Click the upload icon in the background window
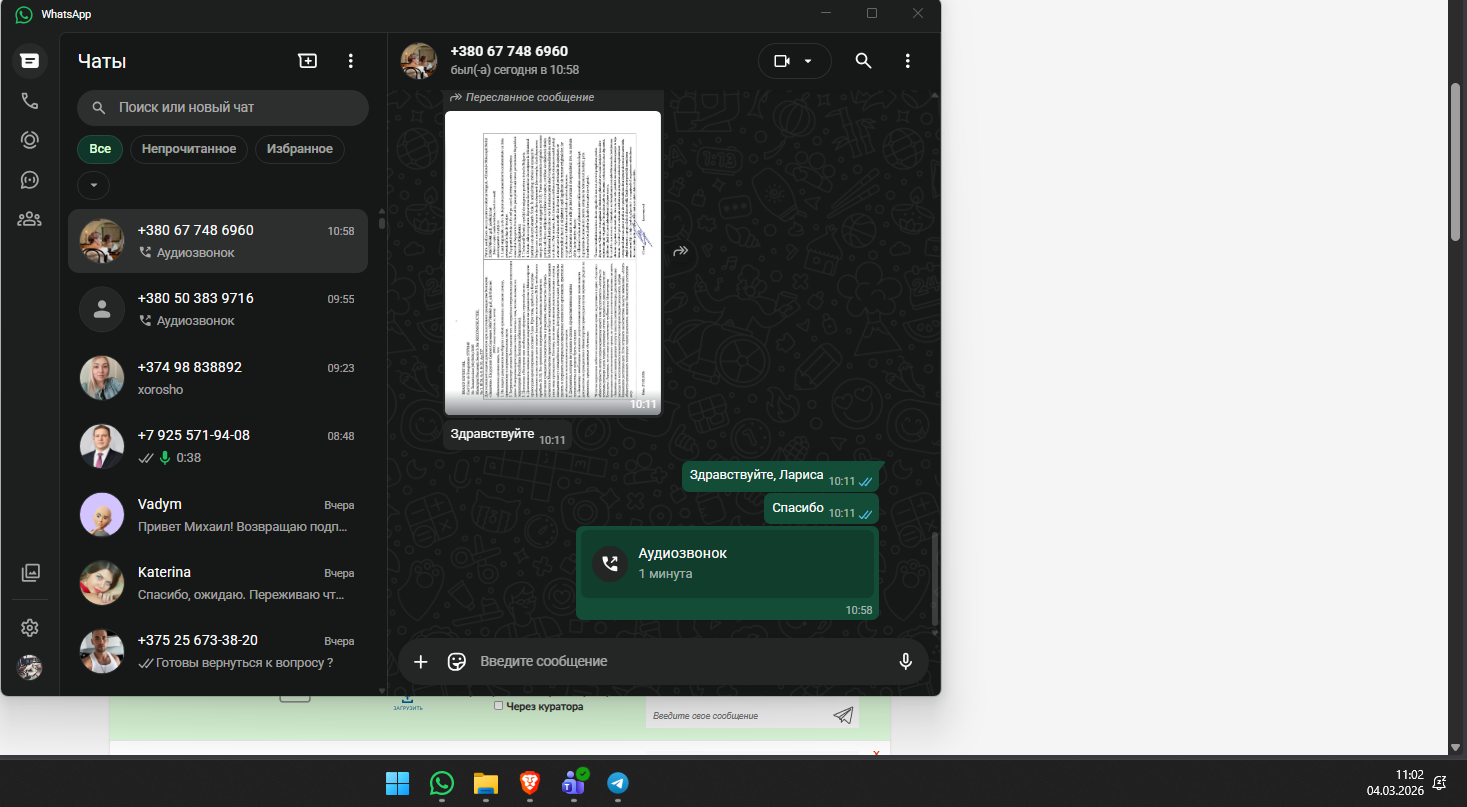Viewport: 1467px width, 807px height. [407, 703]
